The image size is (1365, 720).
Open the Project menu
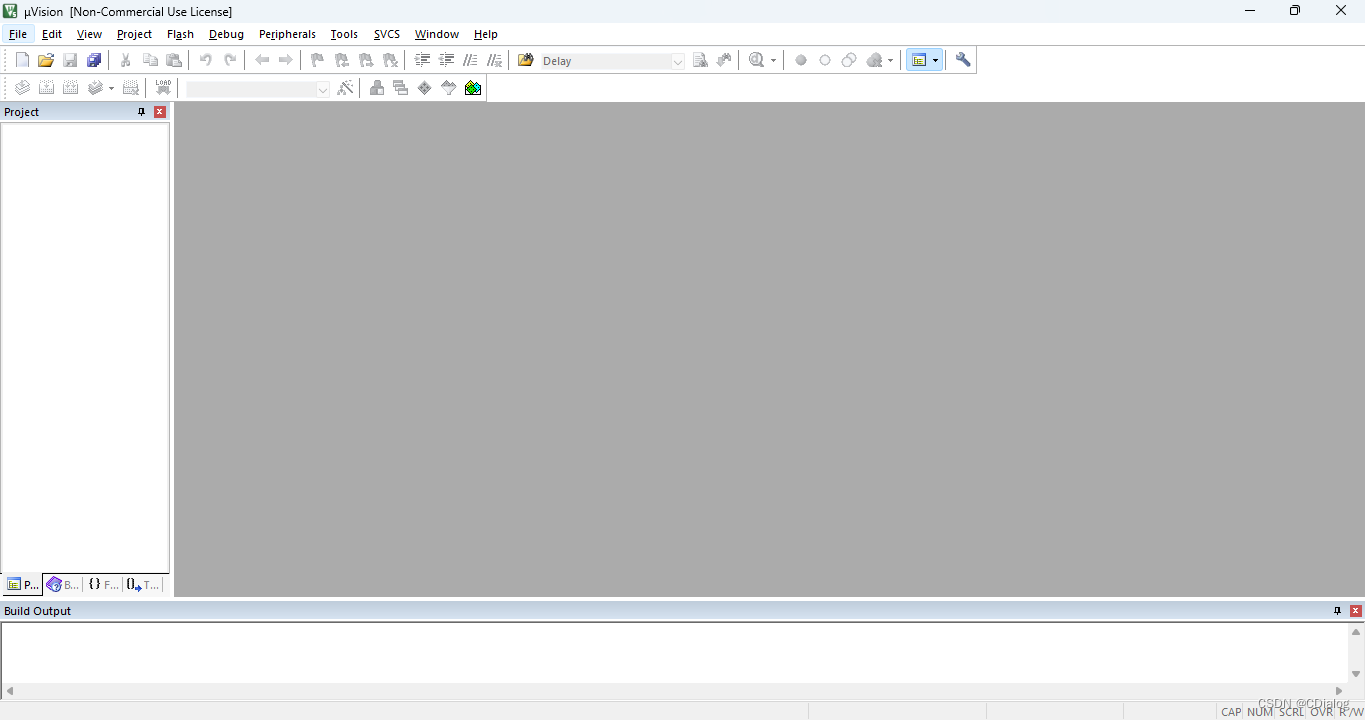point(134,34)
